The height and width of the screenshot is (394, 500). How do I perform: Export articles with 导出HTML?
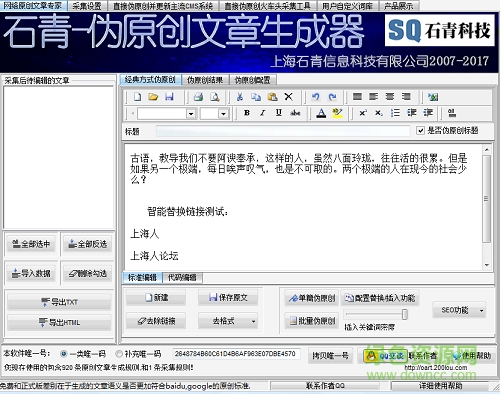59,322
